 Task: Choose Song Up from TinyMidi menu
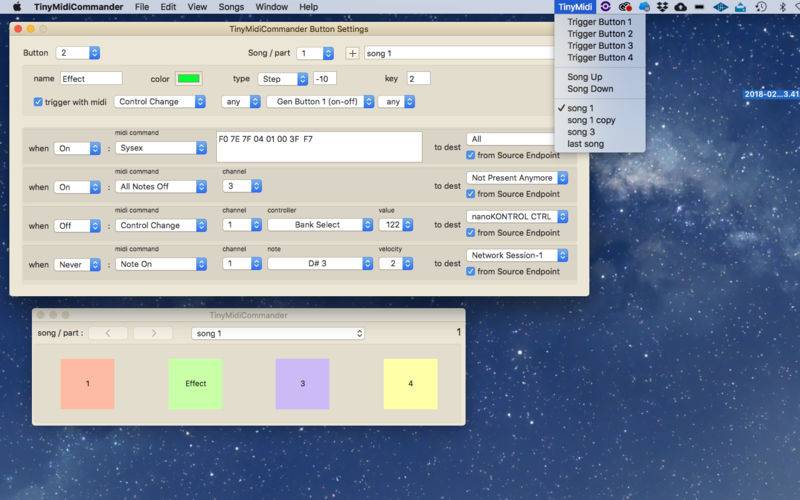(x=600, y=77)
